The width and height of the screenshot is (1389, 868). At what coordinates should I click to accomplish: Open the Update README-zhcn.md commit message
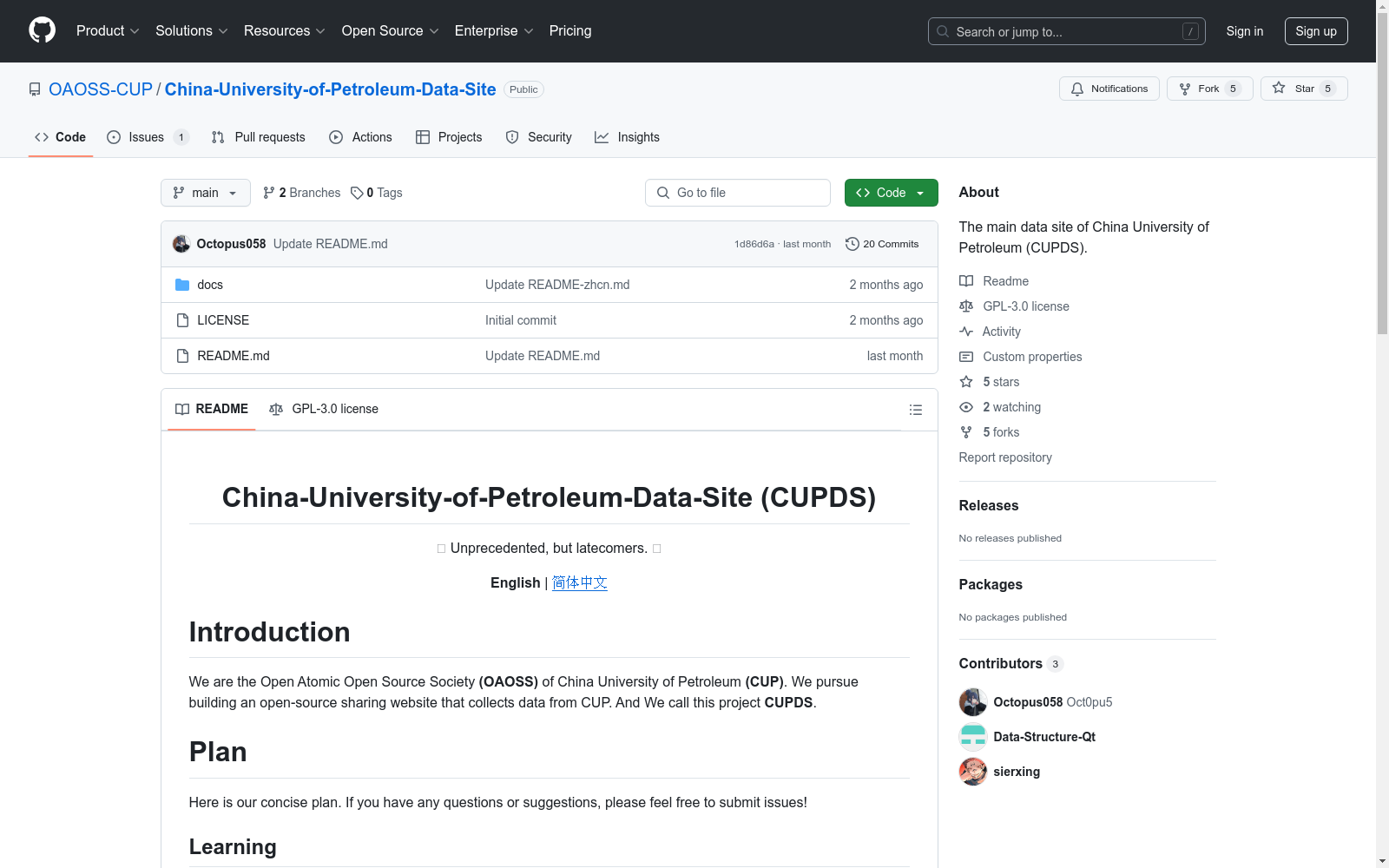557,285
